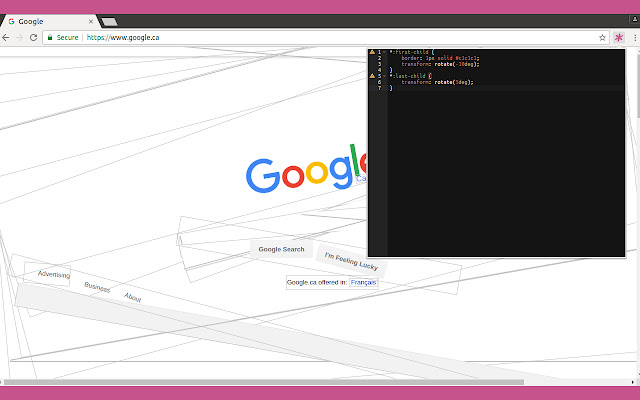
Task: Click the Google logo
Action: 306,169
